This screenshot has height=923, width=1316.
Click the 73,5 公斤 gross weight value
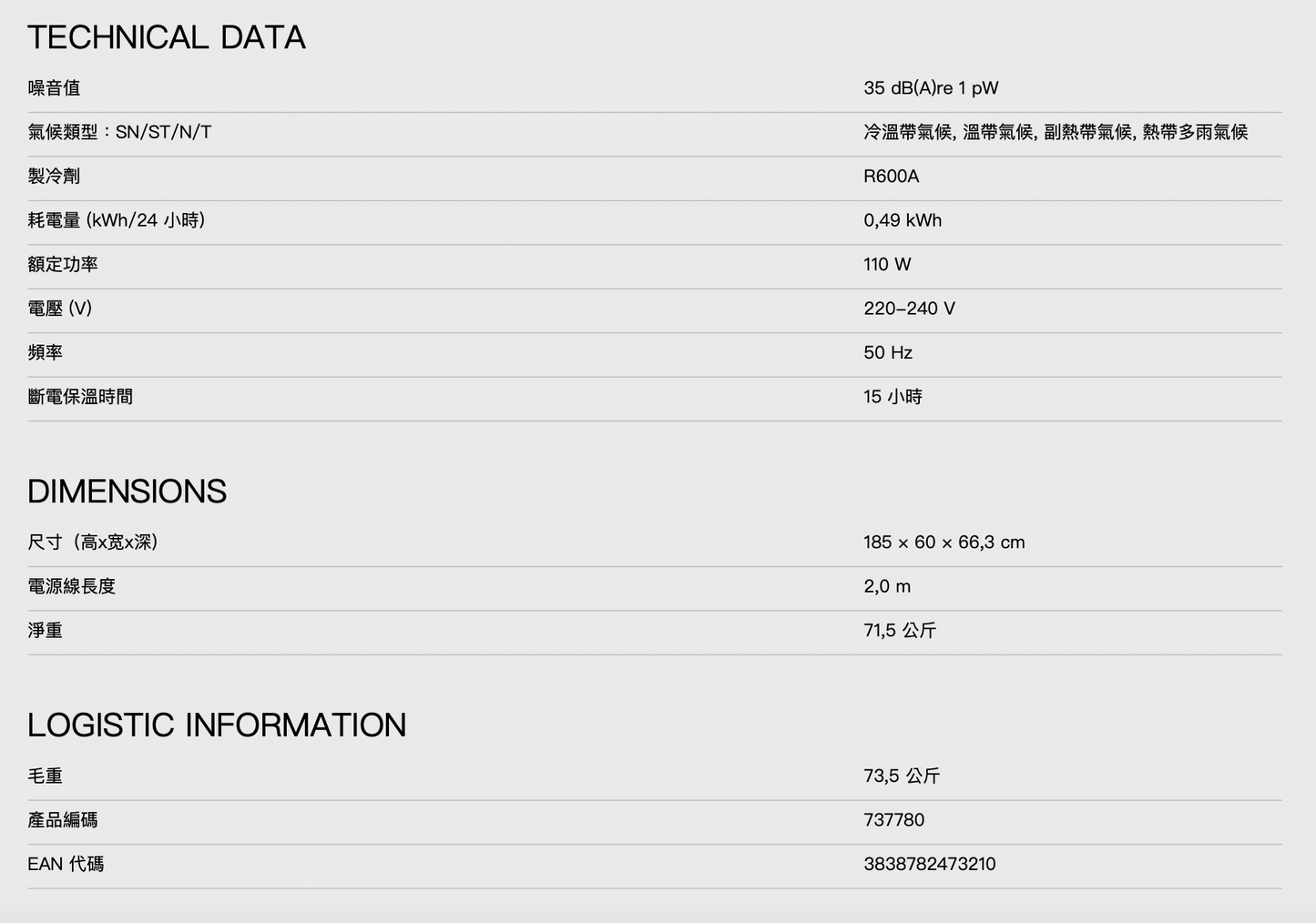[x=902, y=776]
